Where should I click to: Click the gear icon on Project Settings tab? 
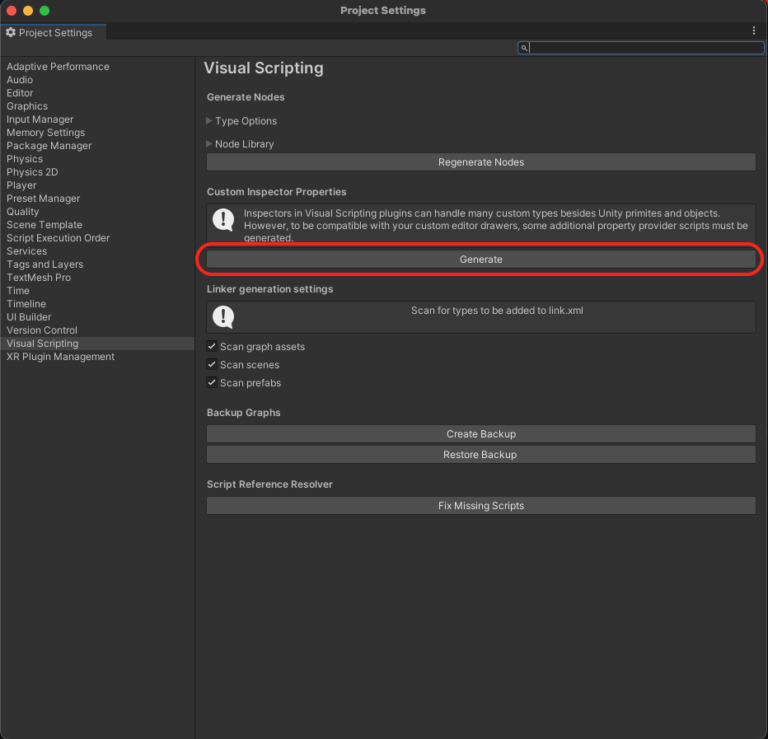point(11,33)
